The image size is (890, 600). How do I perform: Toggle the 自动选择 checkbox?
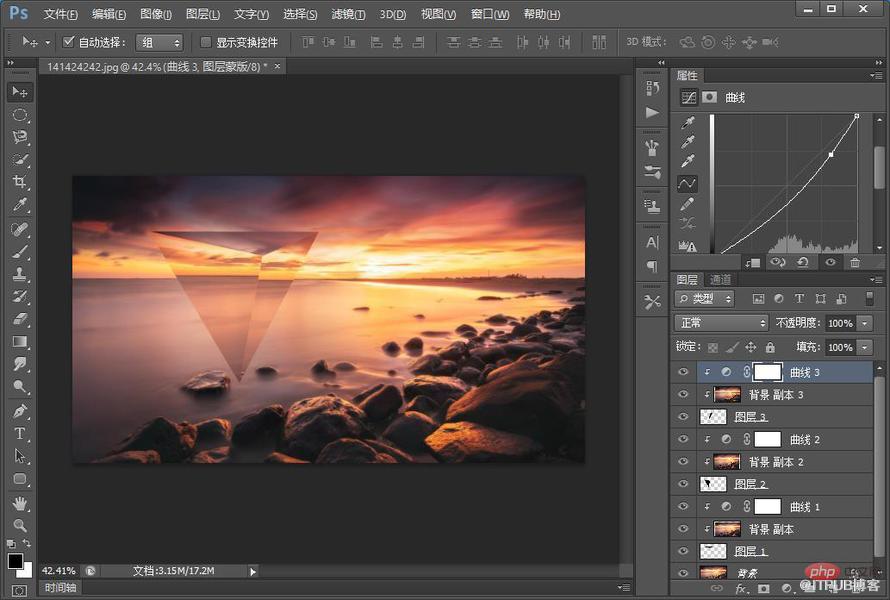pos(69,41)
